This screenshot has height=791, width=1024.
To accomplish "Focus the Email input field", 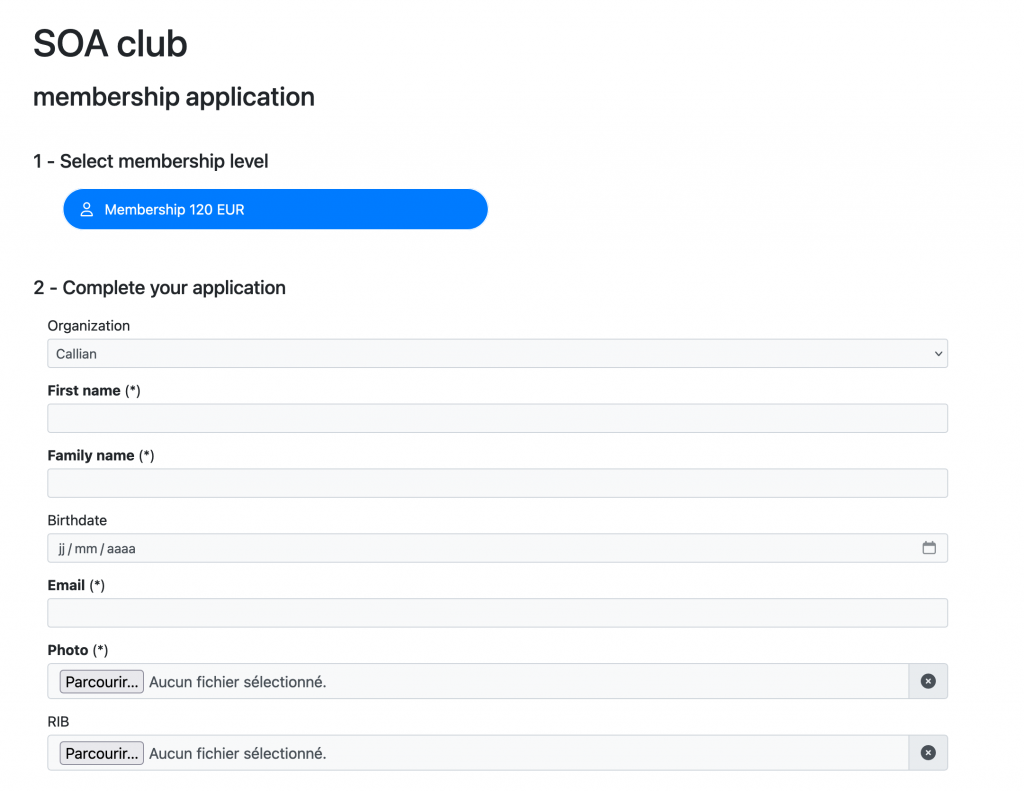I will coord(497,613).
